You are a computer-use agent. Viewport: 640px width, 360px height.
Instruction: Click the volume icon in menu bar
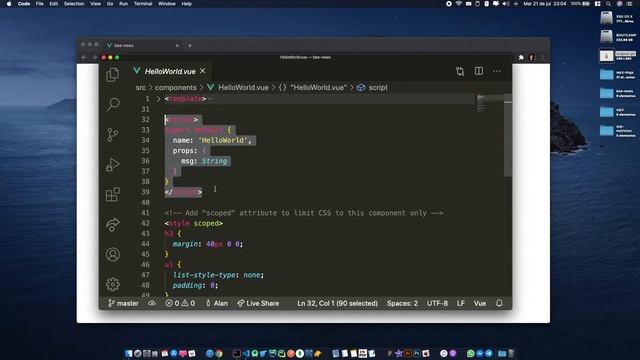(x=506, y=4)
